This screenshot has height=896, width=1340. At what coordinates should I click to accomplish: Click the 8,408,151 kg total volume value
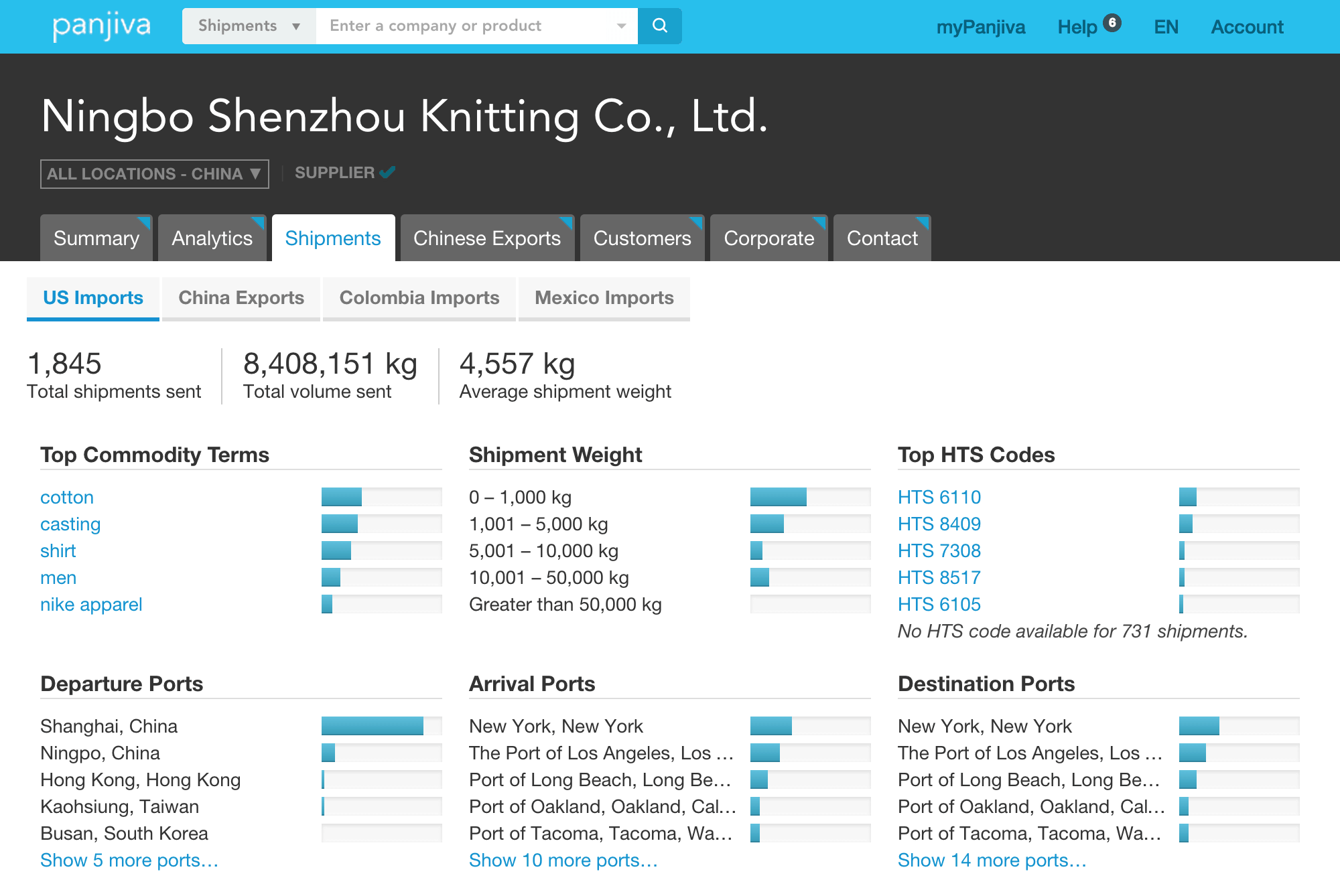click(x=330, y=364)
